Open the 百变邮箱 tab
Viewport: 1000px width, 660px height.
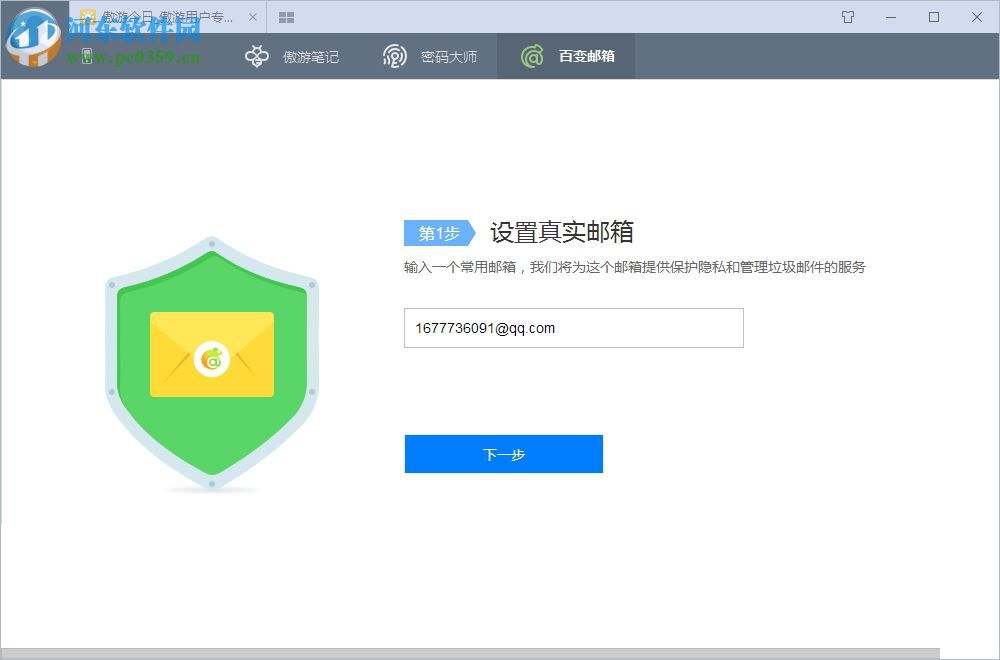tap(585, 56)
